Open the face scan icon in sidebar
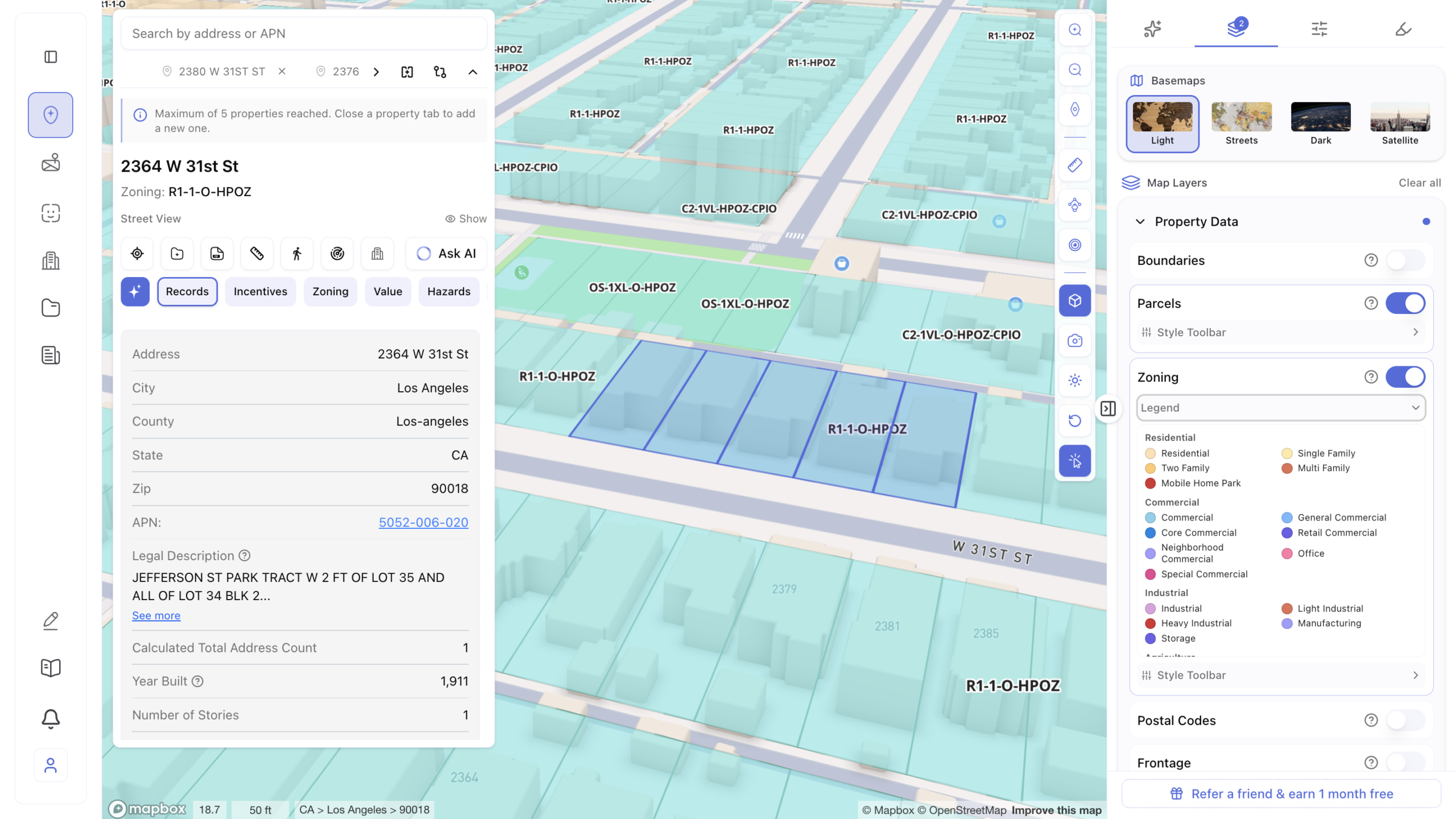 pyautogui.click(x=51, y=213)
